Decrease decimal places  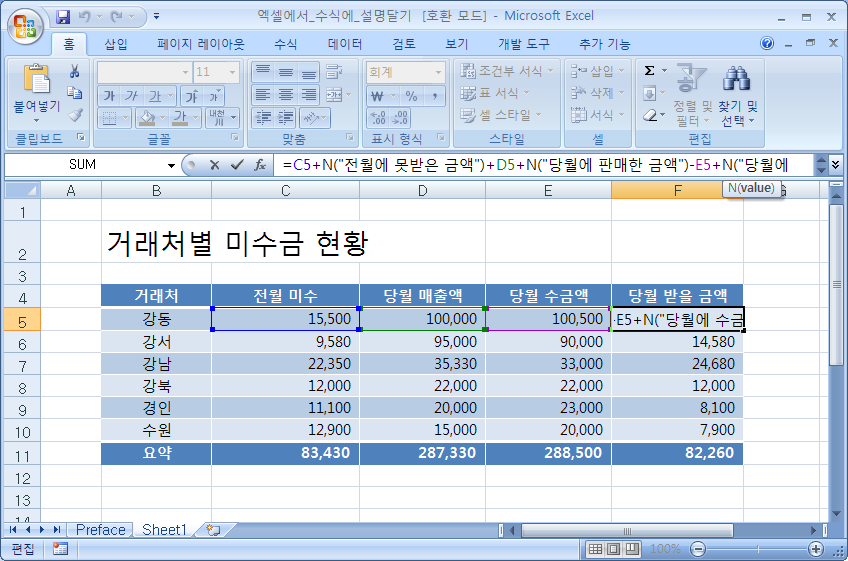401,117
